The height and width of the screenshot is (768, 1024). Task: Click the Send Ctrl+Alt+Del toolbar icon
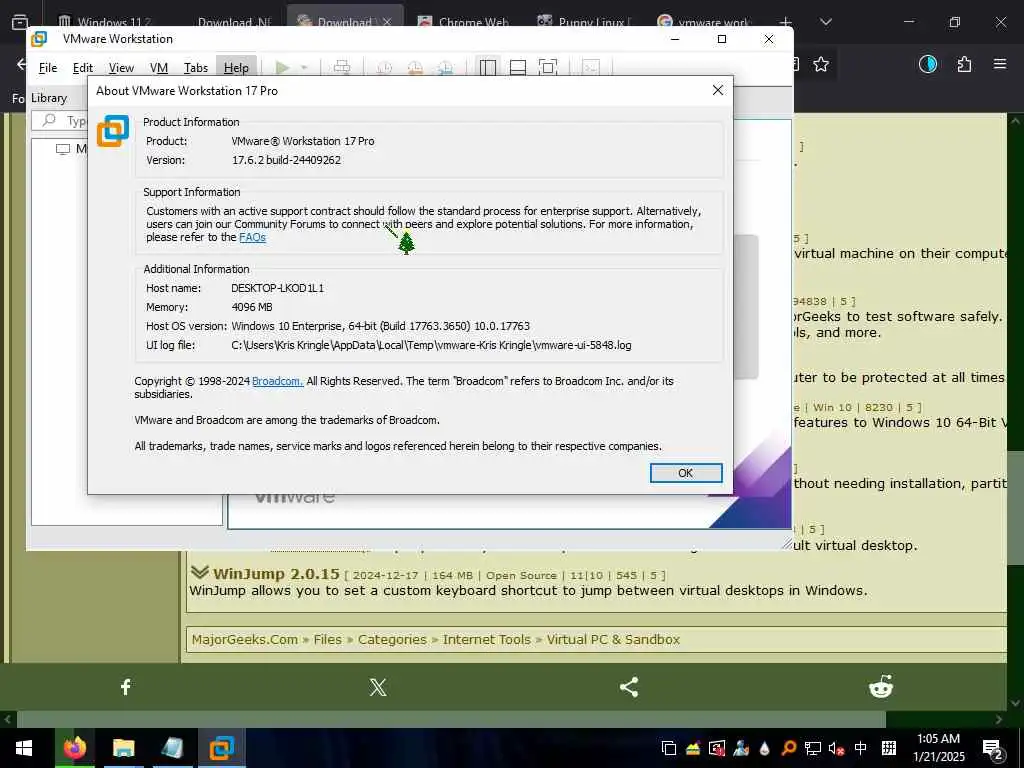[342, 67]
